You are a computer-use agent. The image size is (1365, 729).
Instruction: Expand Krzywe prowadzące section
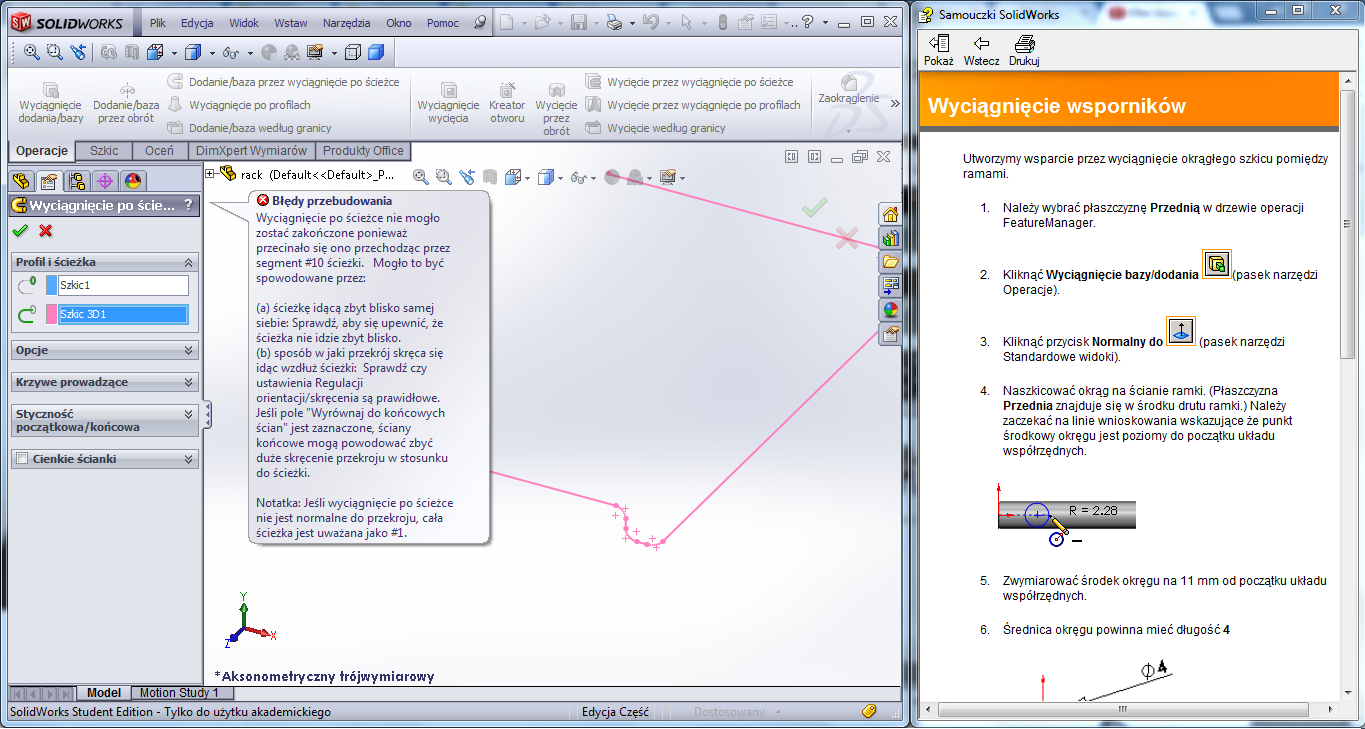pos(188,382)
